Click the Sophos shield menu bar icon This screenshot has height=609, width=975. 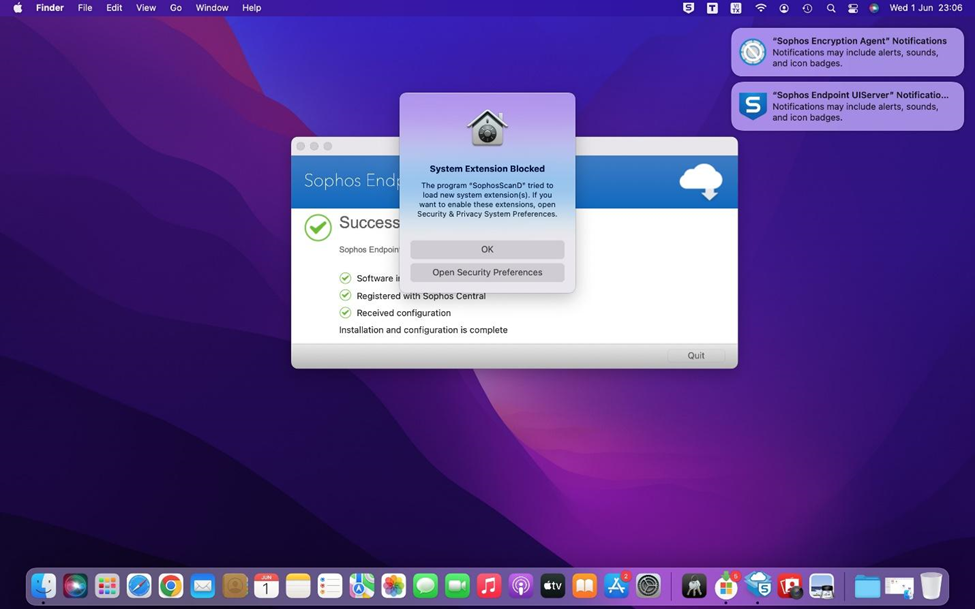[x=688, y=8]
